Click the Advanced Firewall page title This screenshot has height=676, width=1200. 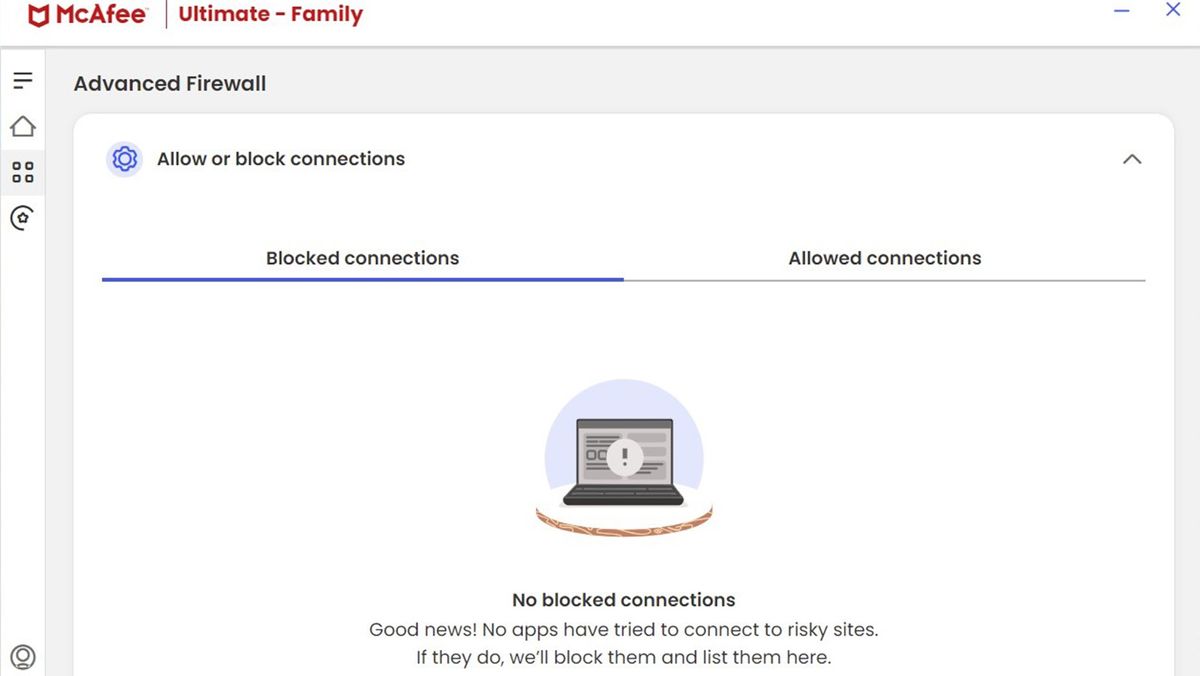[x=168, y=84]
